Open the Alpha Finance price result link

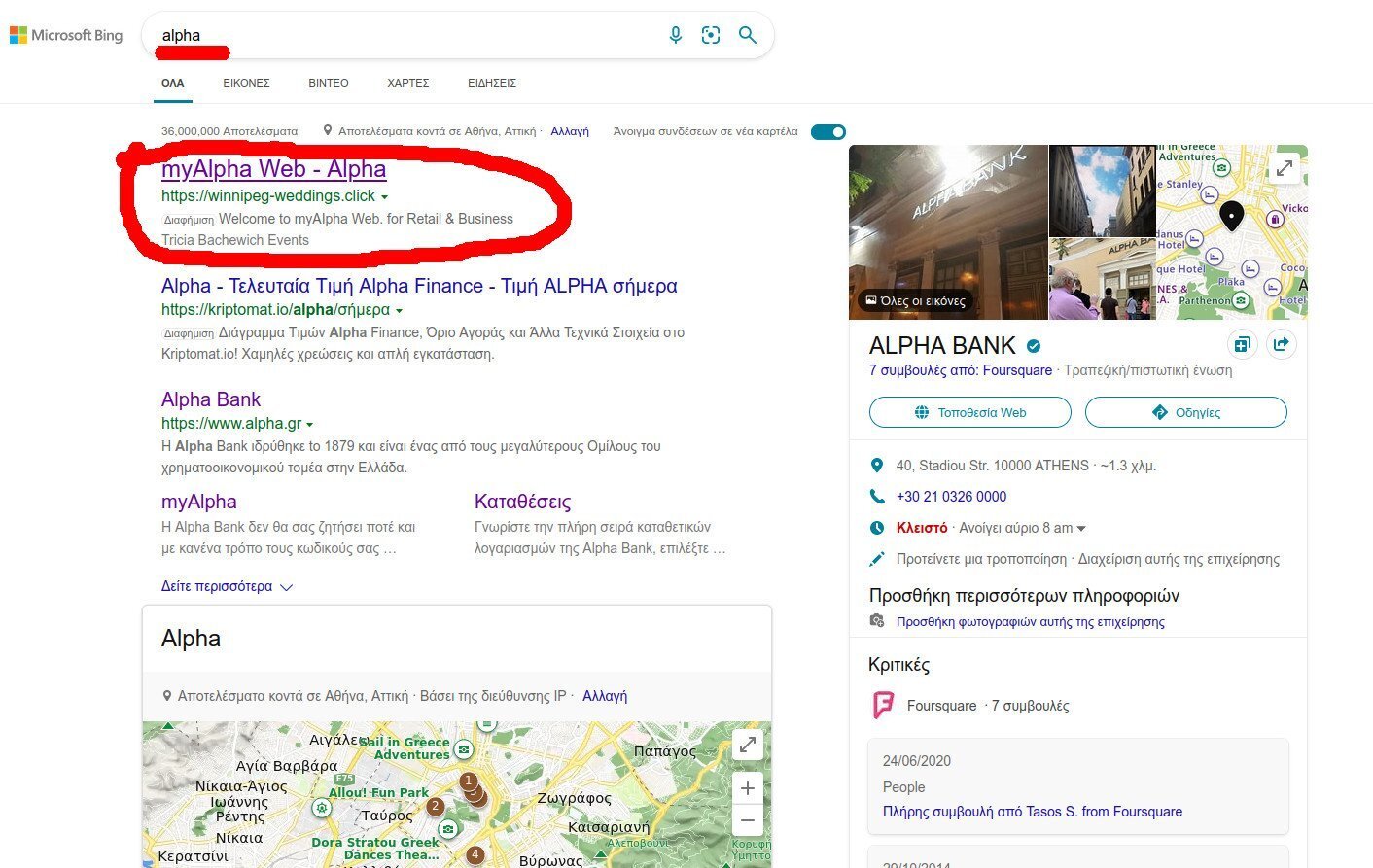[419, 286]
